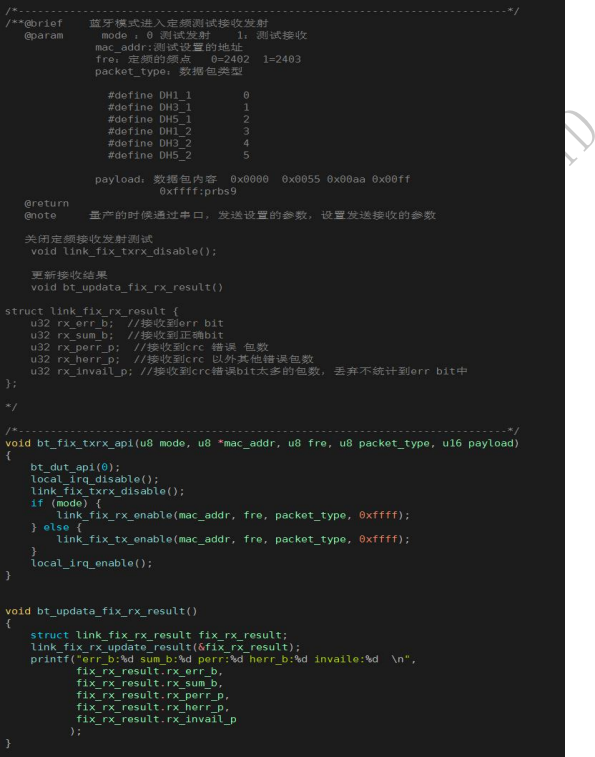
Task: Click commented 'void link_fix_txrx_disable();' declaration
Action: click(124, 252)
